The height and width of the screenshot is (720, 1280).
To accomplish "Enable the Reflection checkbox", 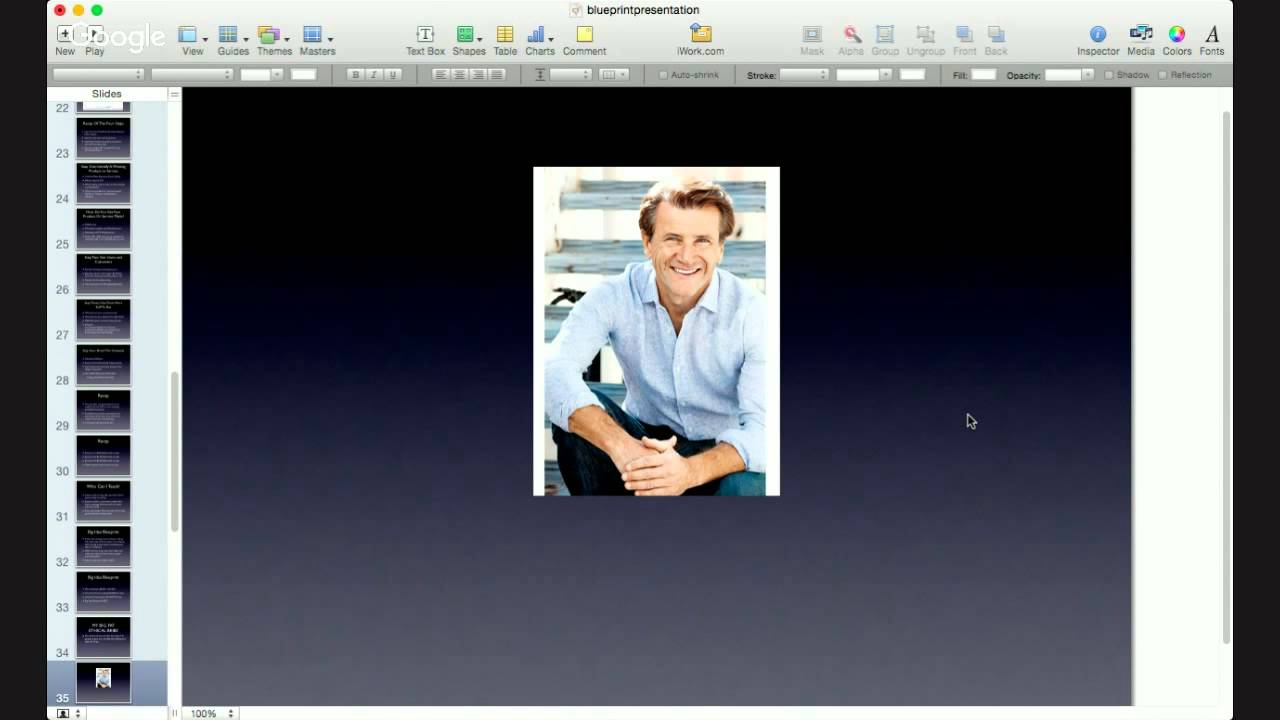I will click(x=1162, y=75).
